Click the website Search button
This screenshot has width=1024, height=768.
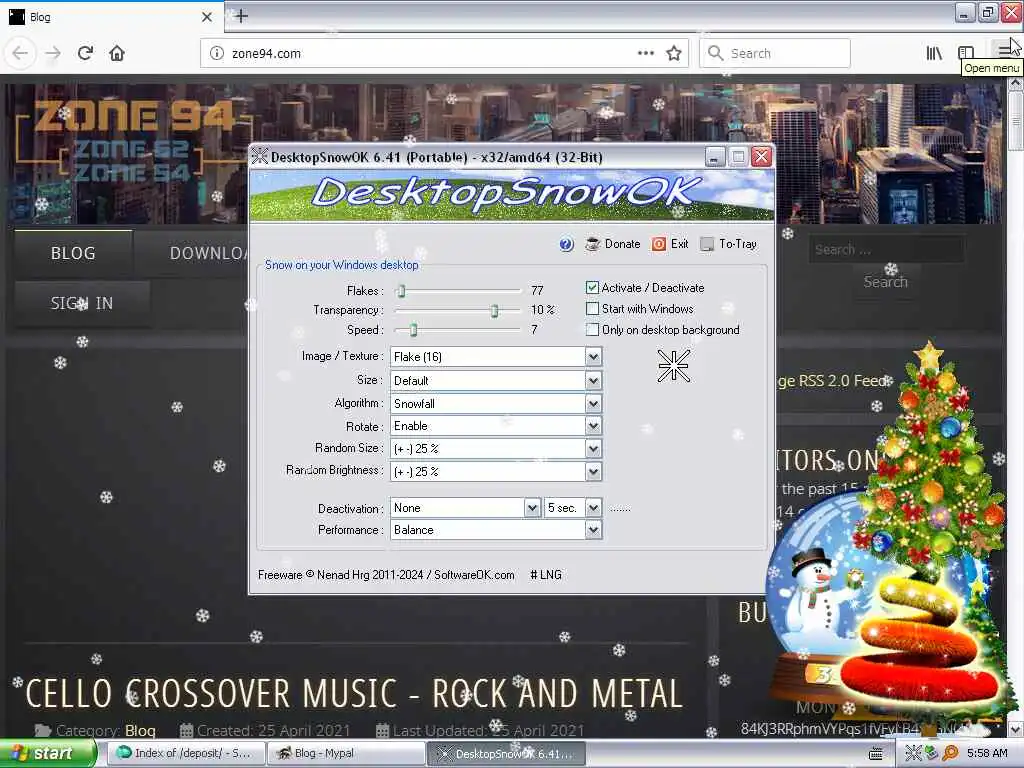[x=886, y=281]
